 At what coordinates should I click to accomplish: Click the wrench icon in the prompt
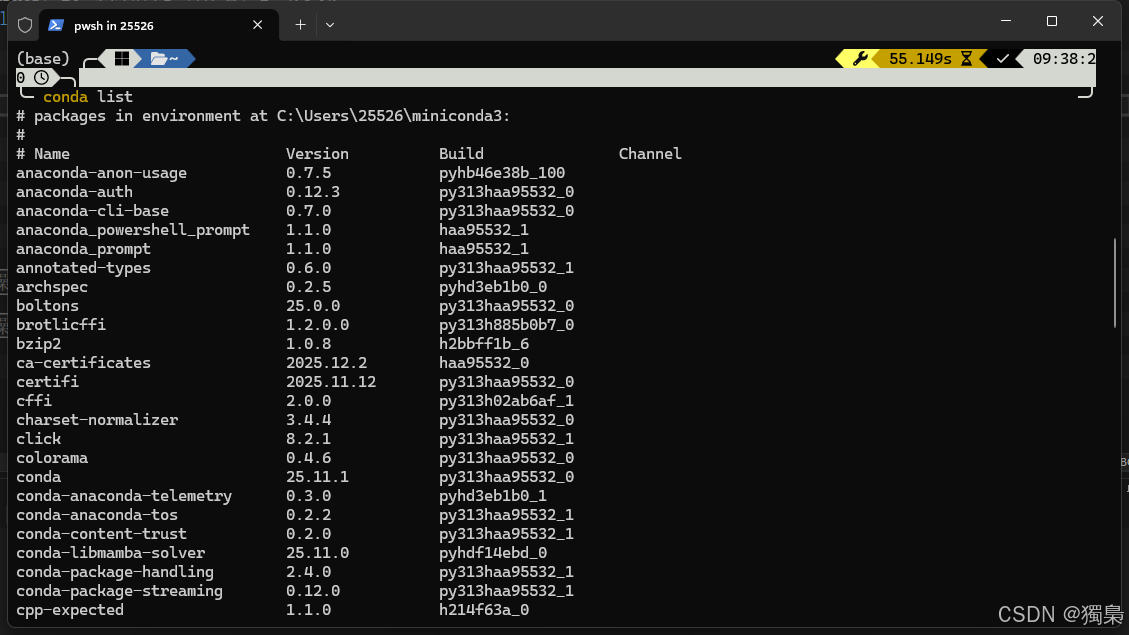point(860,58)
